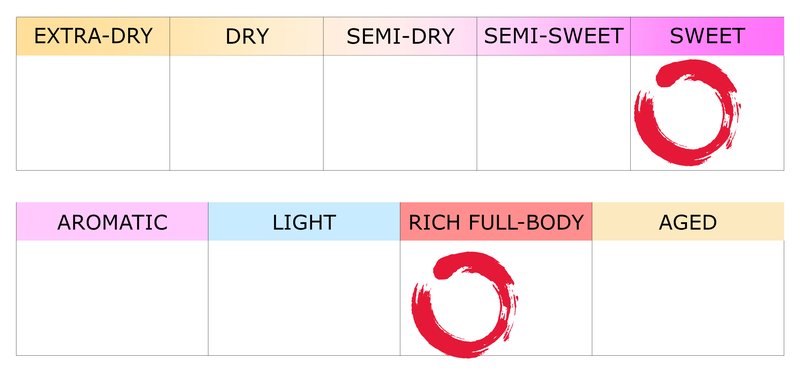Pick the SEMI-SWEET header
Viewport: 800px width, 371px height.
point(554,36)
